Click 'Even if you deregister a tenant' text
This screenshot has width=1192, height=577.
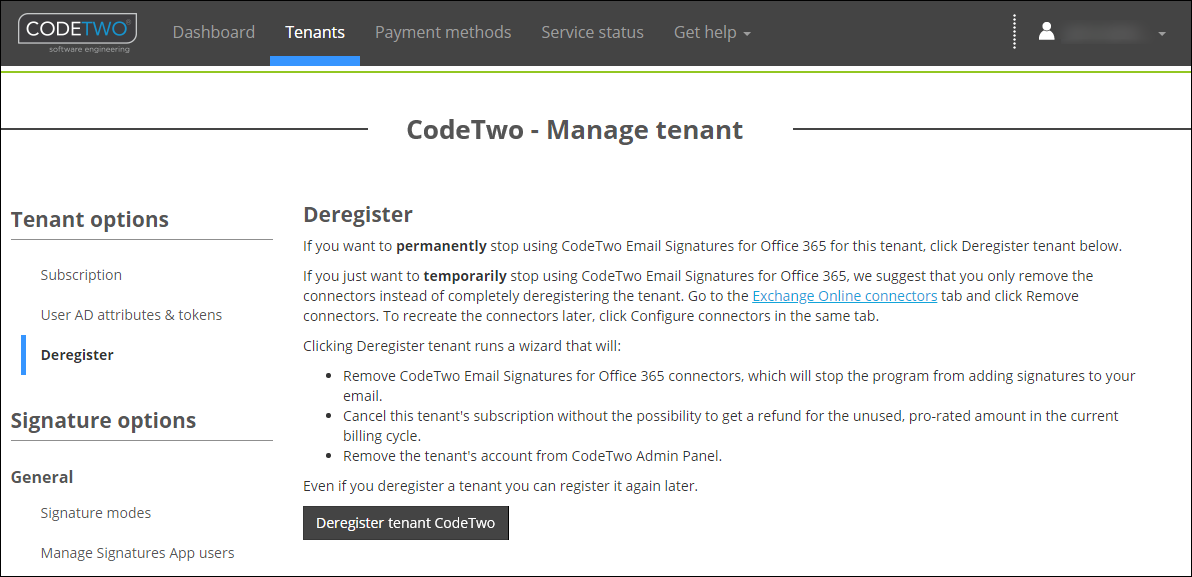click(500, 486)
